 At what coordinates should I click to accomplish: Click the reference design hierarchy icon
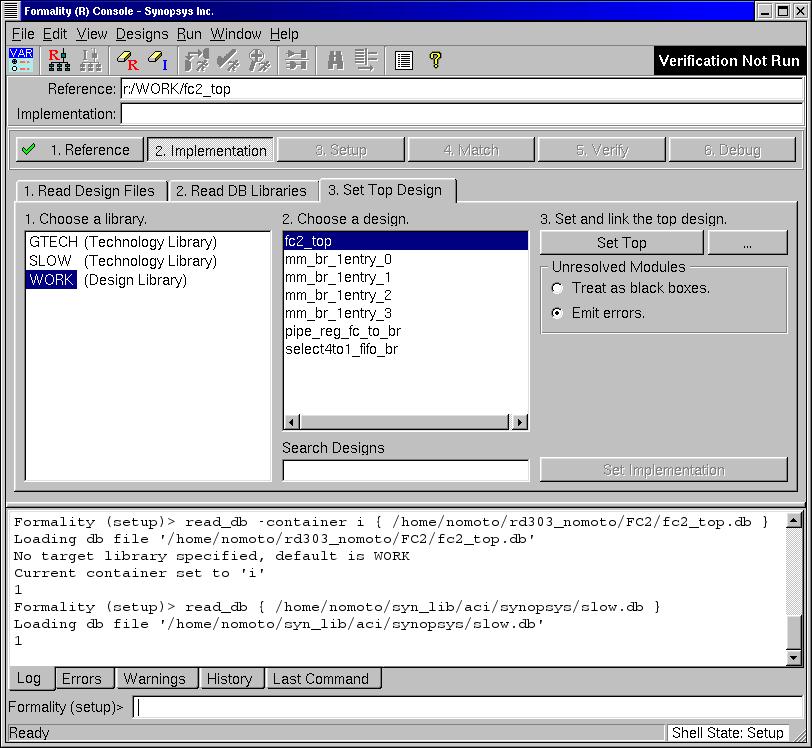coord(59,60)
